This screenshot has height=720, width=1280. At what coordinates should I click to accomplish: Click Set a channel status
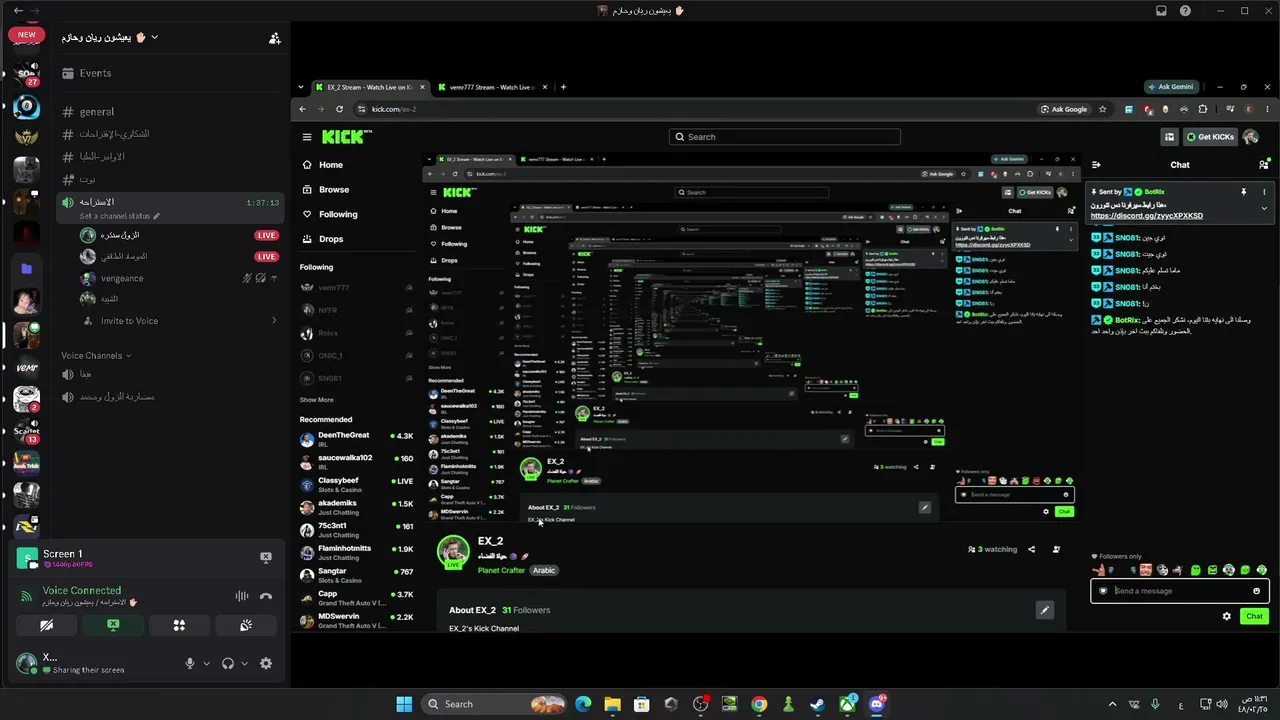point(119,216)
